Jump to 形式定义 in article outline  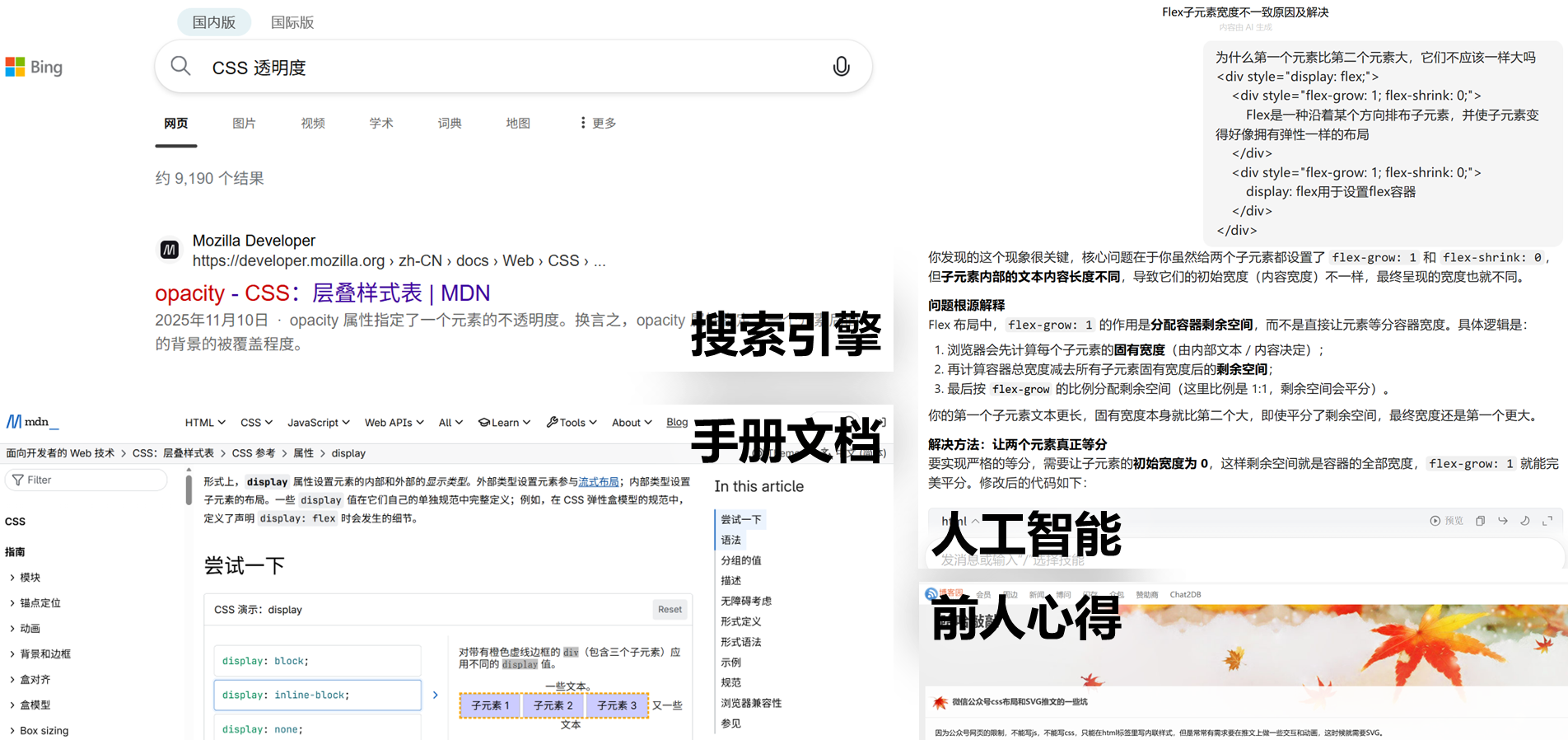tap(741, 621)
